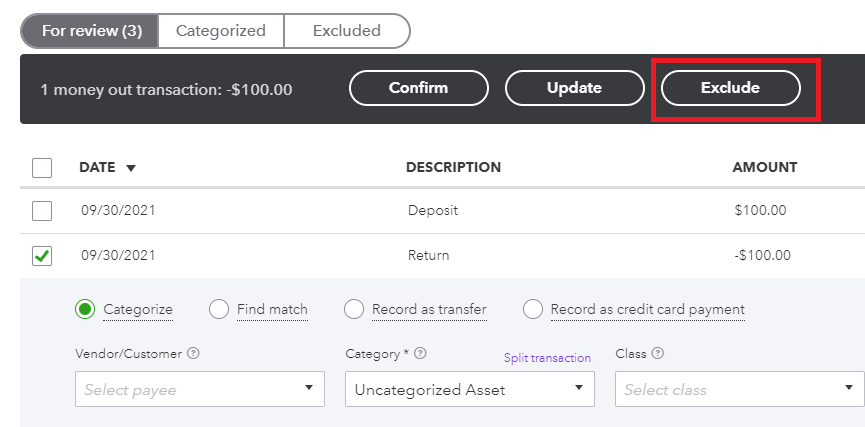The image size is (865, 427).
Task: Click the DATE sort arrow icon
Action: (131, 168)
